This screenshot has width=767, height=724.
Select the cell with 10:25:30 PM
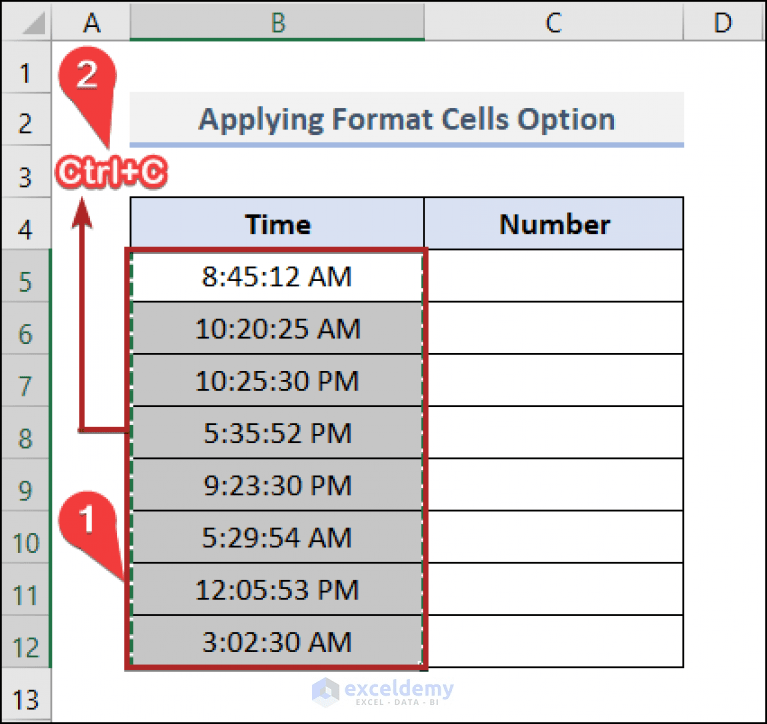277,380
